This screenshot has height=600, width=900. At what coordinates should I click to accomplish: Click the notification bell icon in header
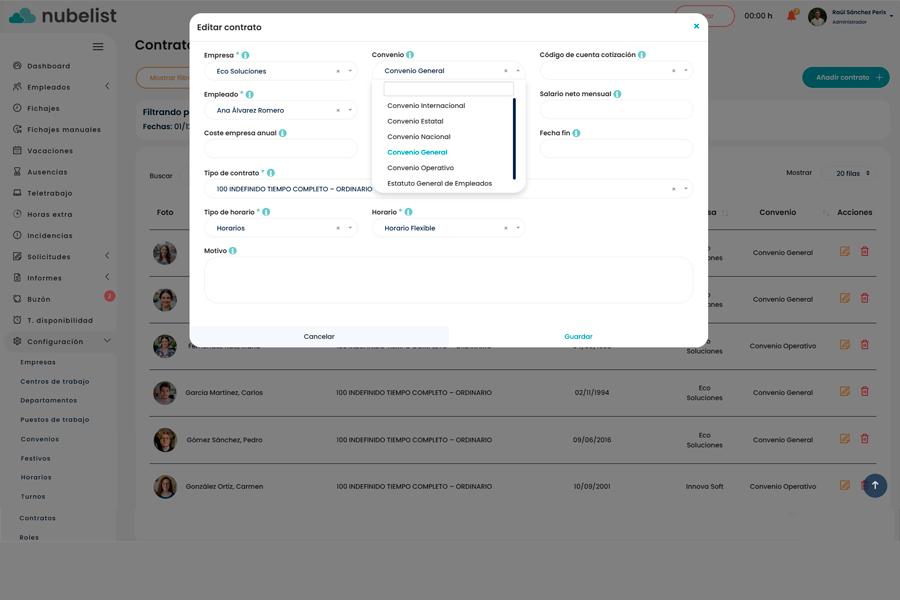coord(792,16)
